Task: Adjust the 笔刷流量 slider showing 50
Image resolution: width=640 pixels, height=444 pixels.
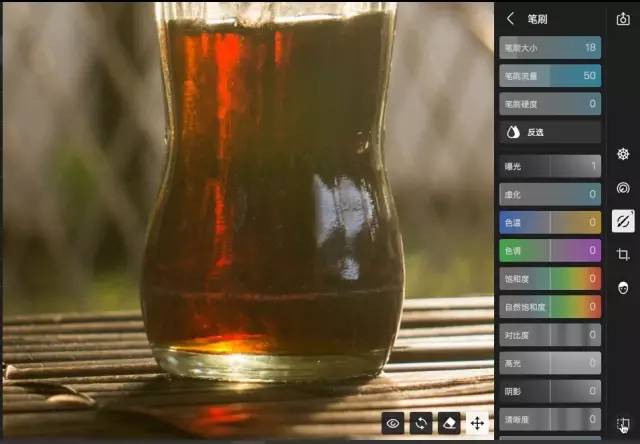Action: point(550,75)
